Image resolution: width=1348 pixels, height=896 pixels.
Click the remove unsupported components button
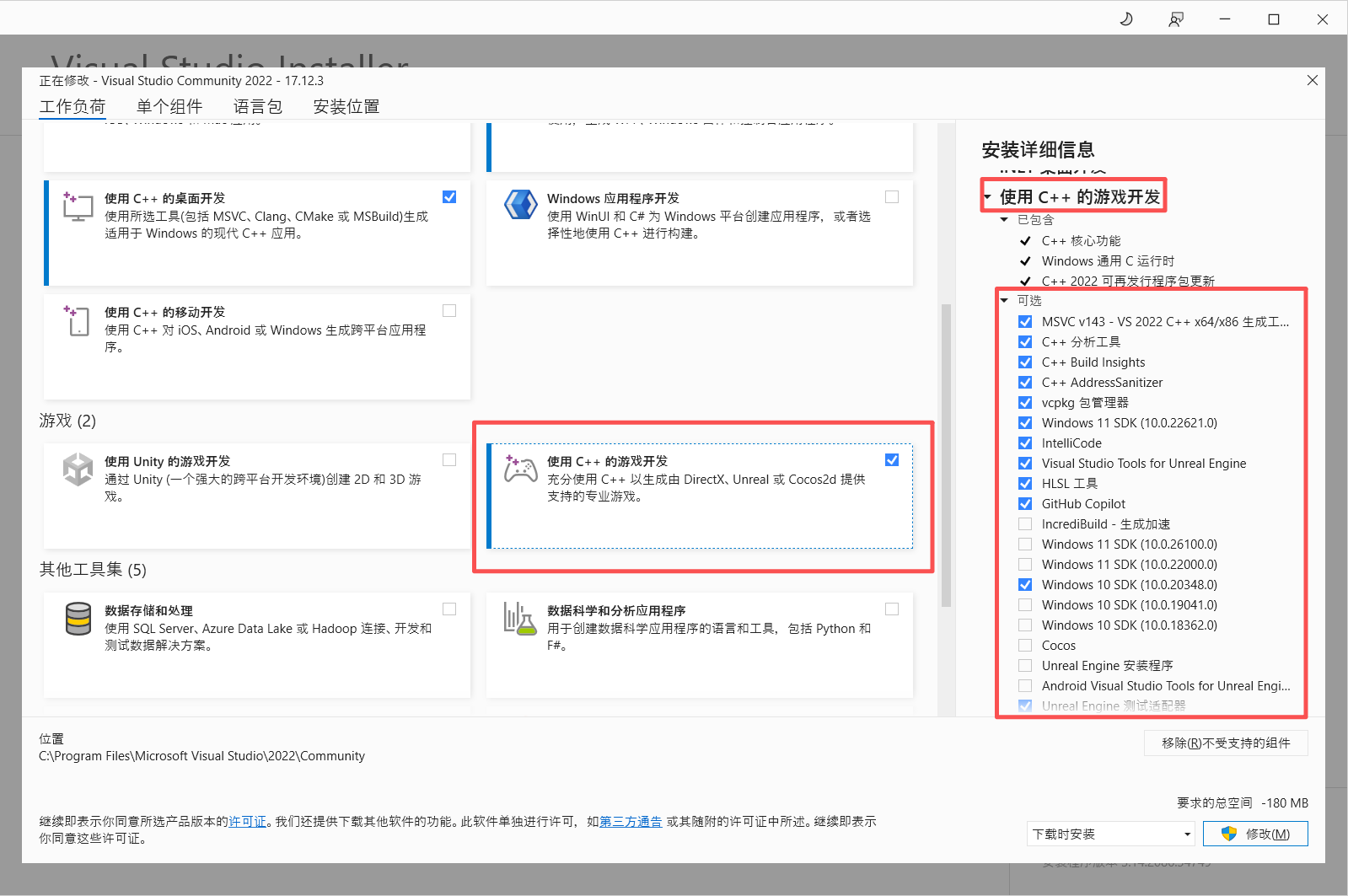[x=1226, y=743]
